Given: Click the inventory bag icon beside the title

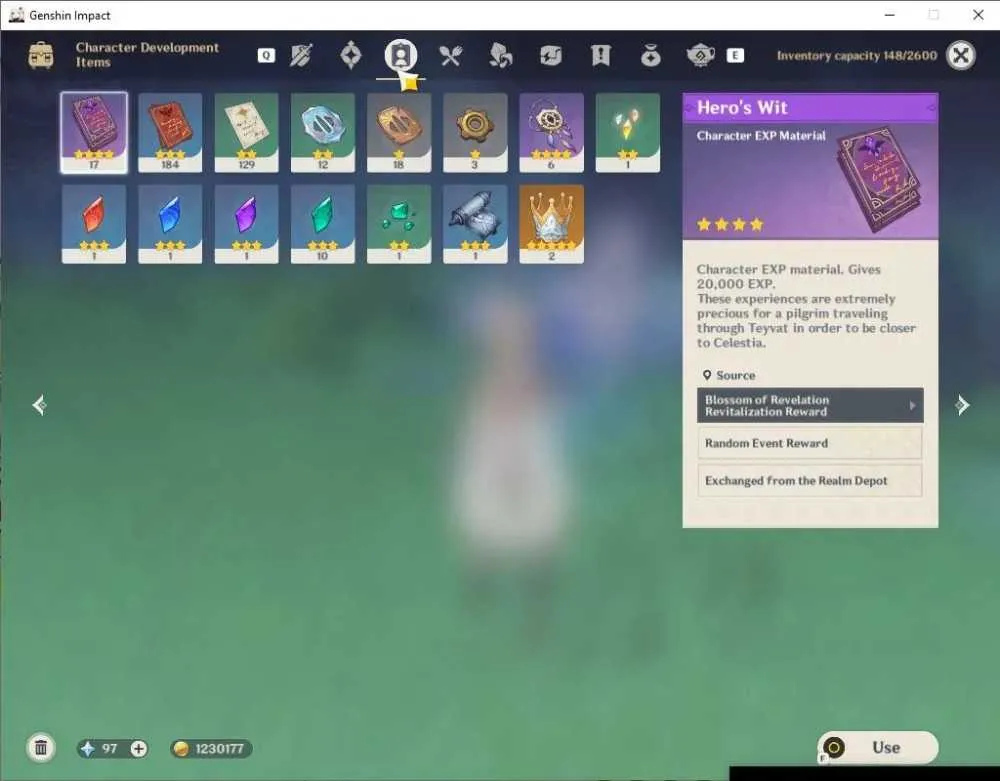Looking at the screenshot, I should (x=41, y=55).
